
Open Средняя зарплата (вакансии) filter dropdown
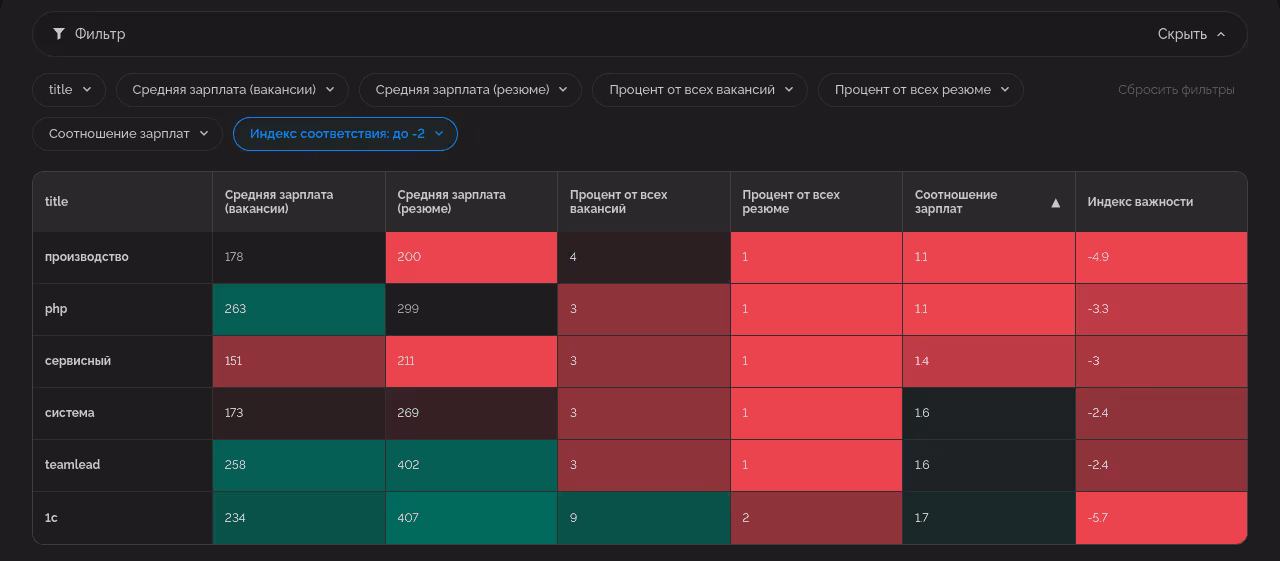(x=232, y=90)
